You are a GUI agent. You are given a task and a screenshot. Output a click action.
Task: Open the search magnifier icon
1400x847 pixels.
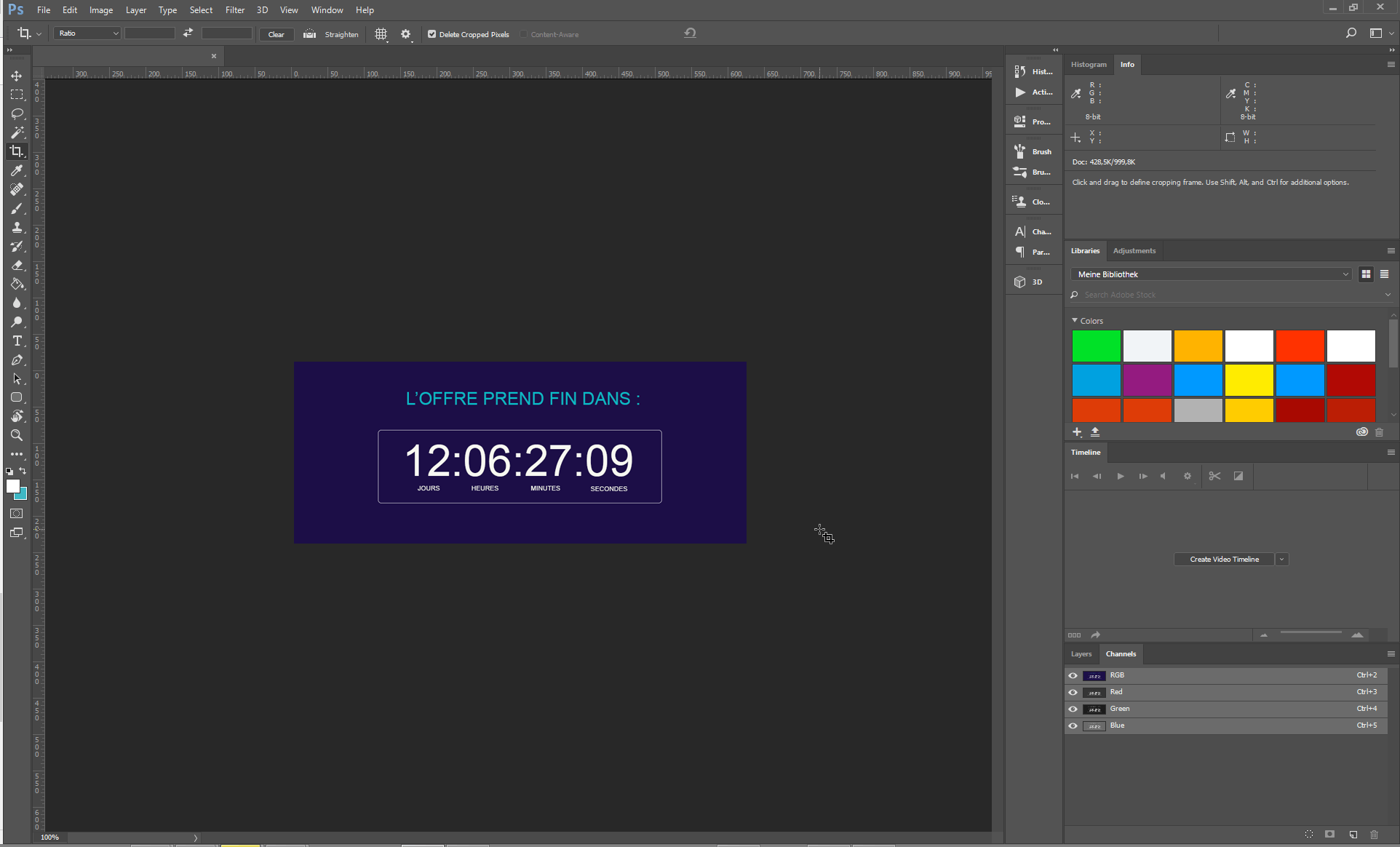point(1351,33)
